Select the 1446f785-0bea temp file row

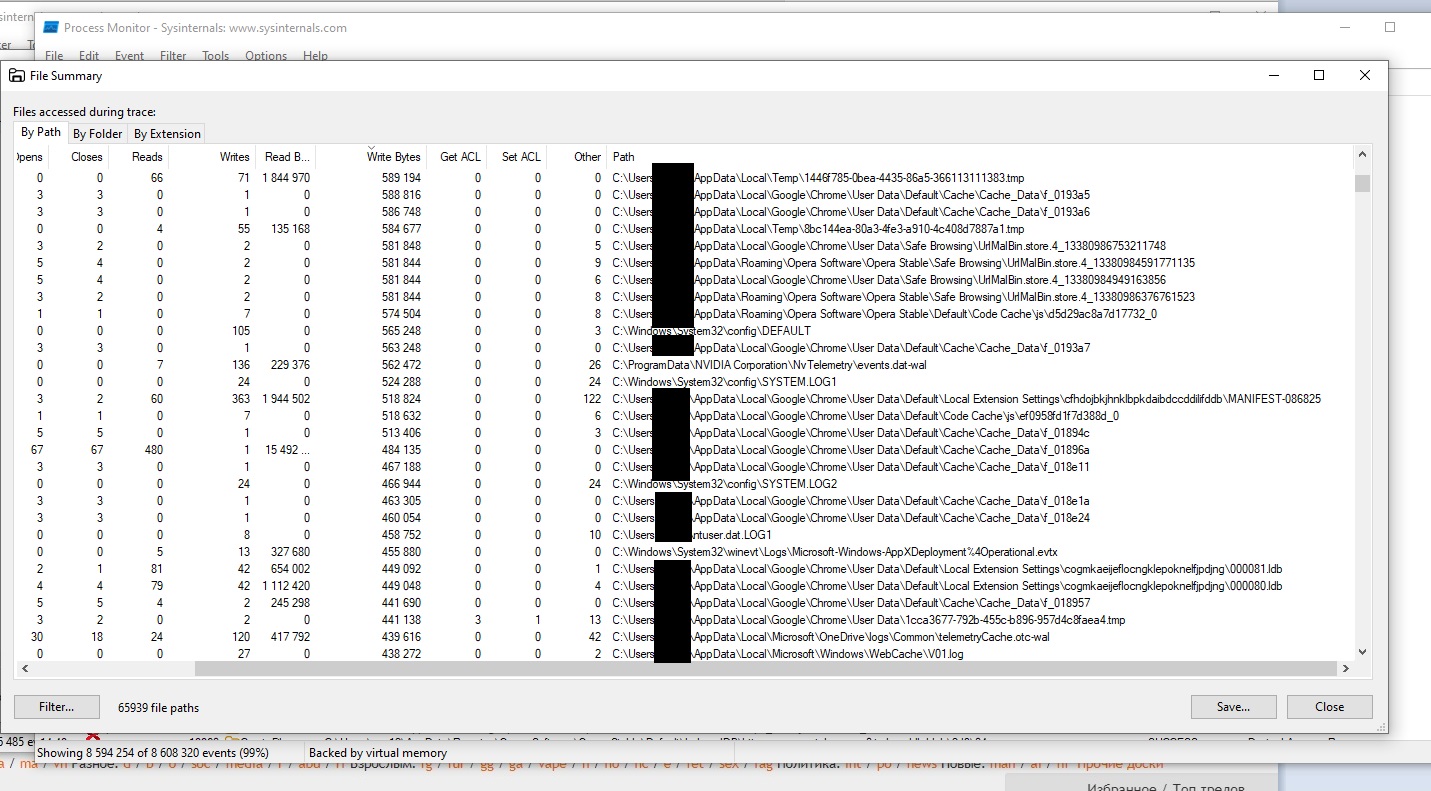pyautogui.click(x=683, y=178)
